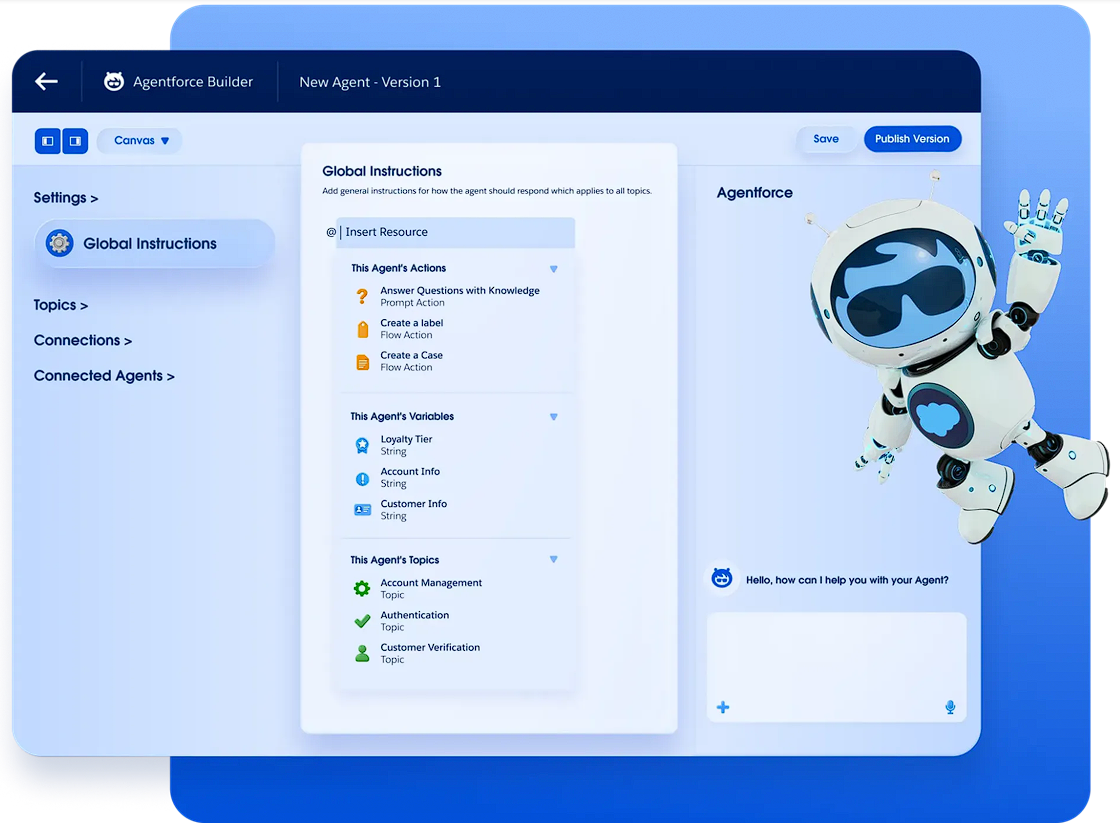Collapse This Agent's Topics list
The image size is (1120, 827).
point(554,560)
